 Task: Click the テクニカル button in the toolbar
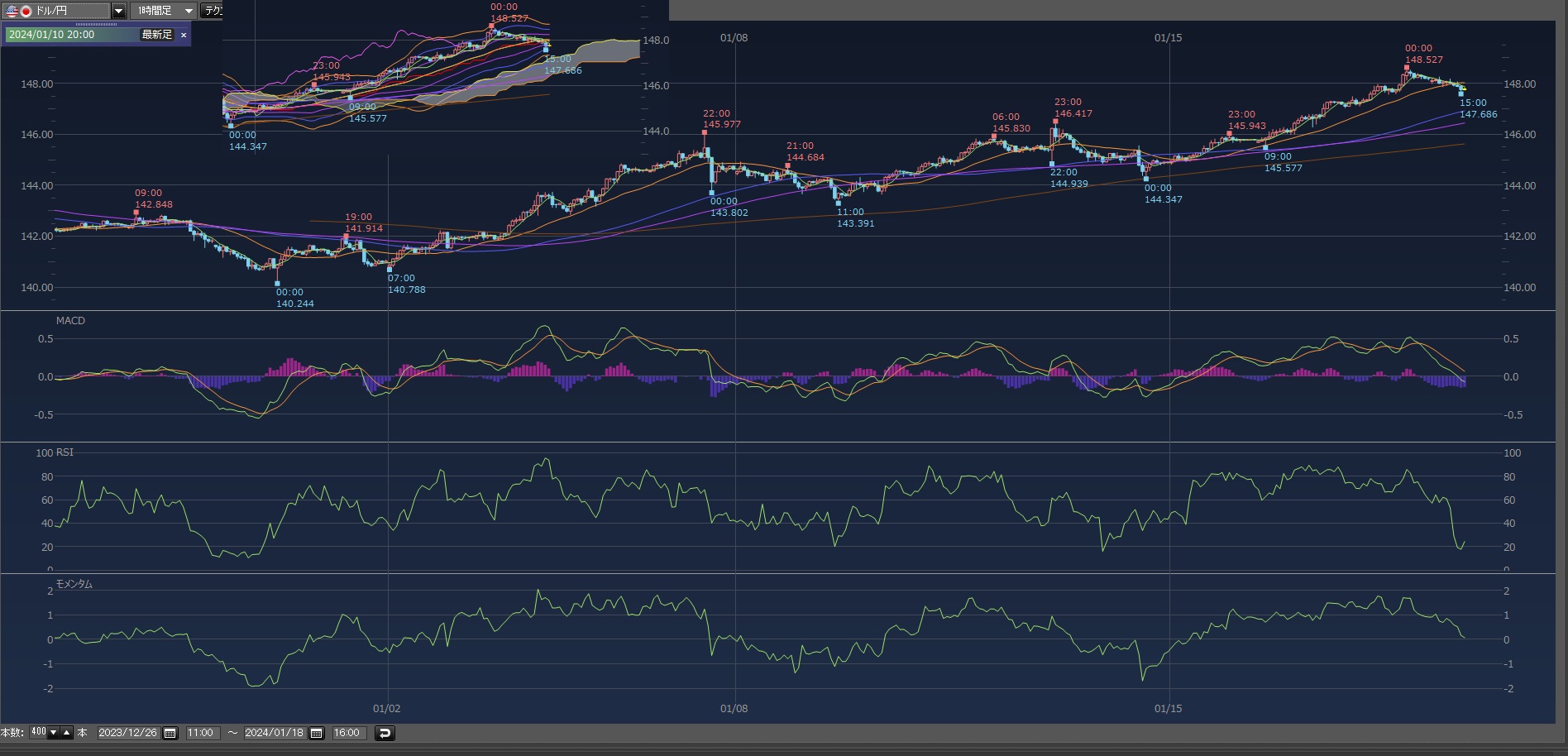[213, 11]
